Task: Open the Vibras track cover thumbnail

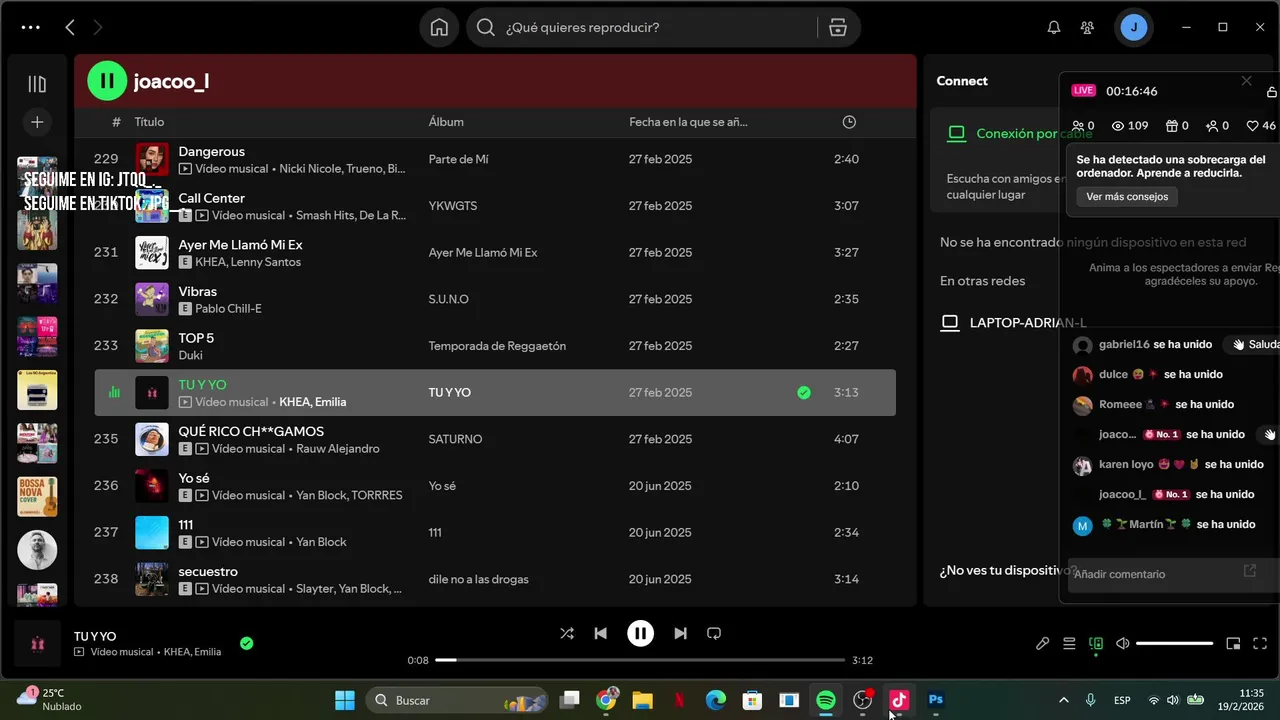Action: point(152,299)
